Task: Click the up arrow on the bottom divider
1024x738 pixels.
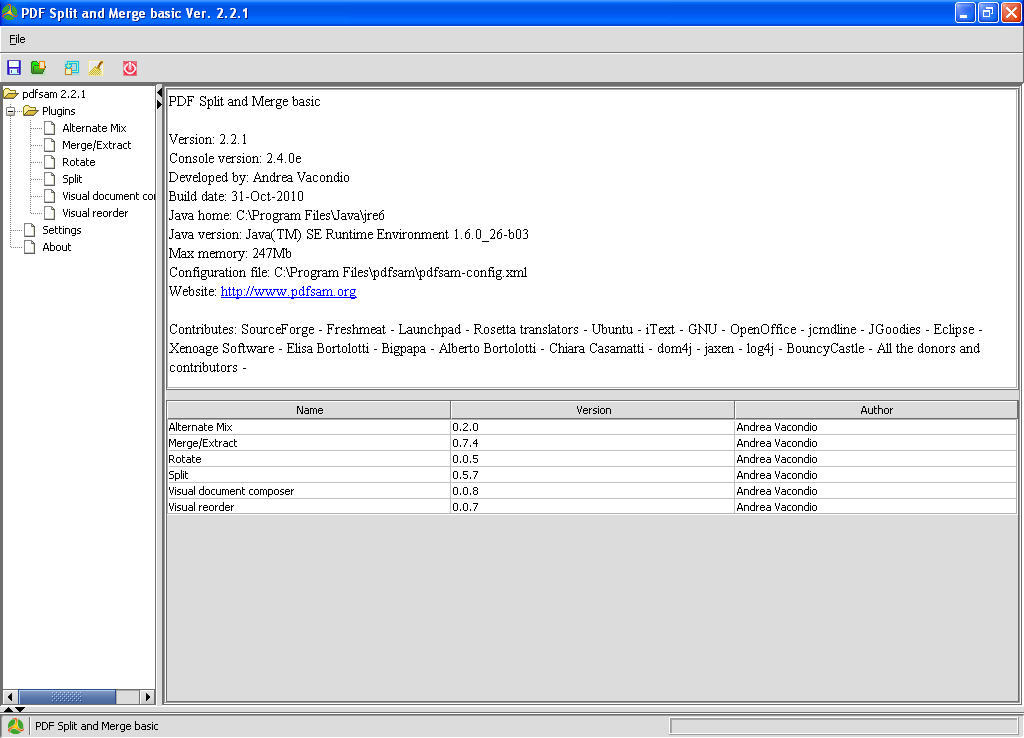Action: click(8, 709)
